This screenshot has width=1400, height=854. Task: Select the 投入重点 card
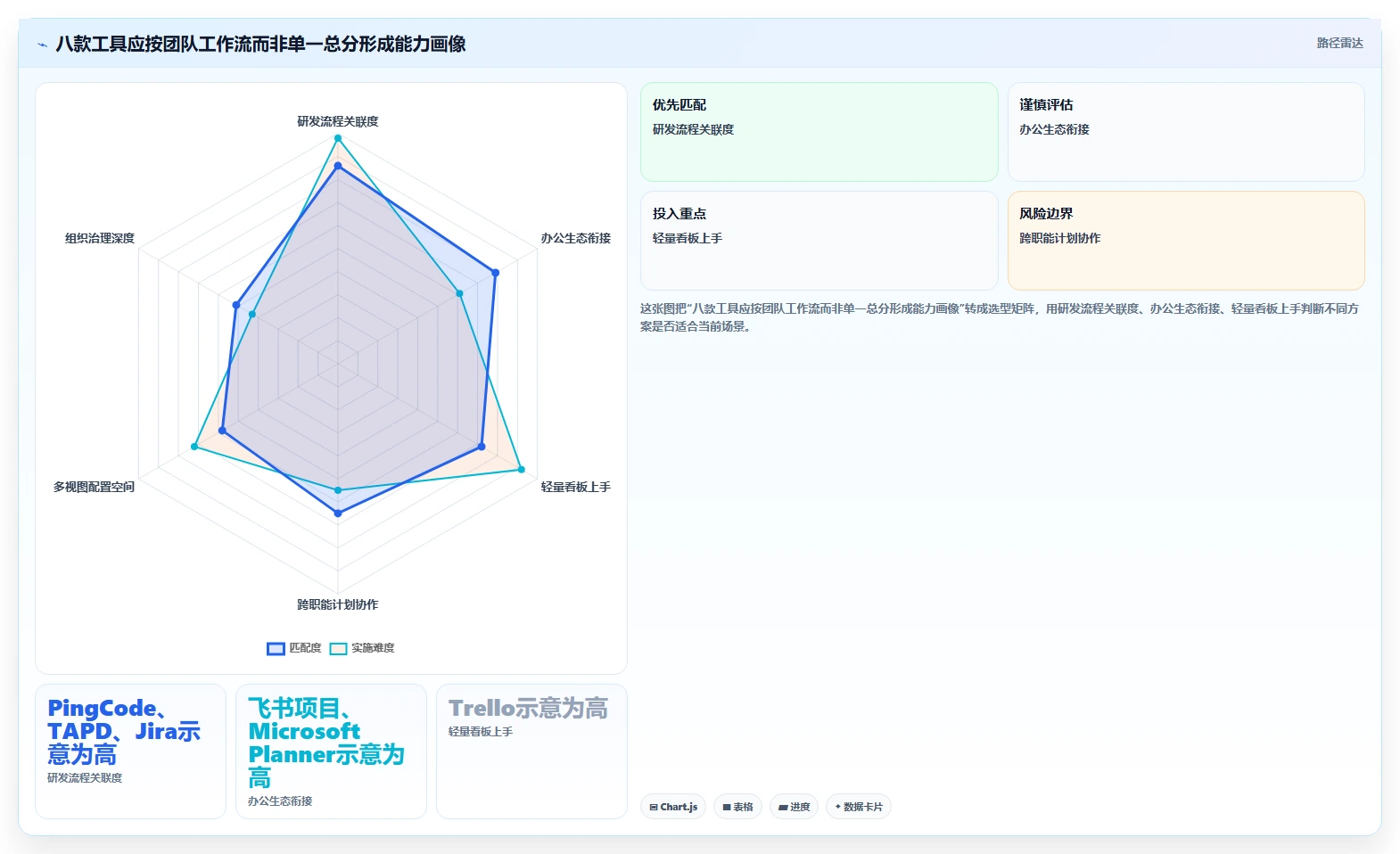[819, 241]
